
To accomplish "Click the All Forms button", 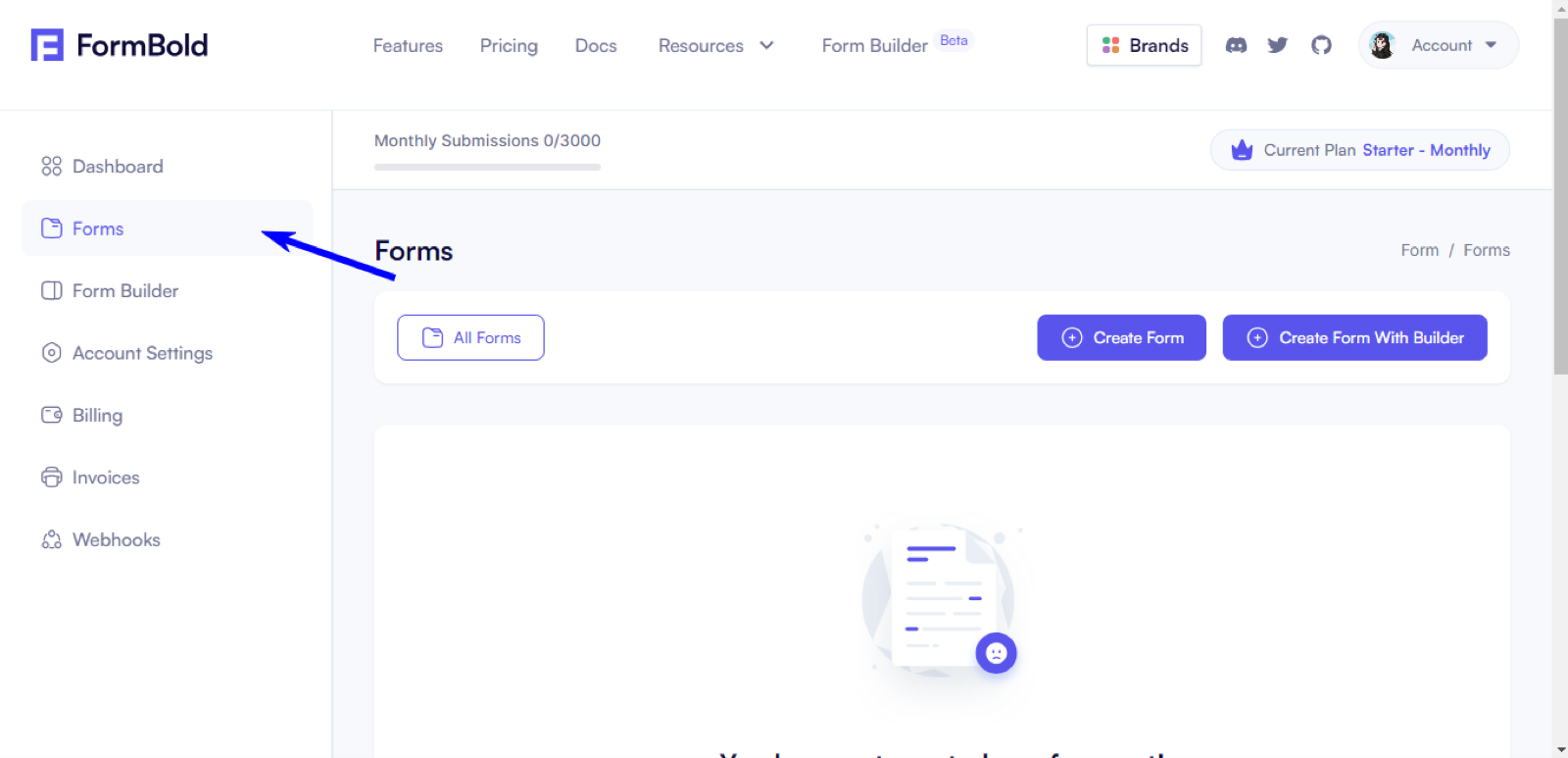I will [x=470, y=337].
